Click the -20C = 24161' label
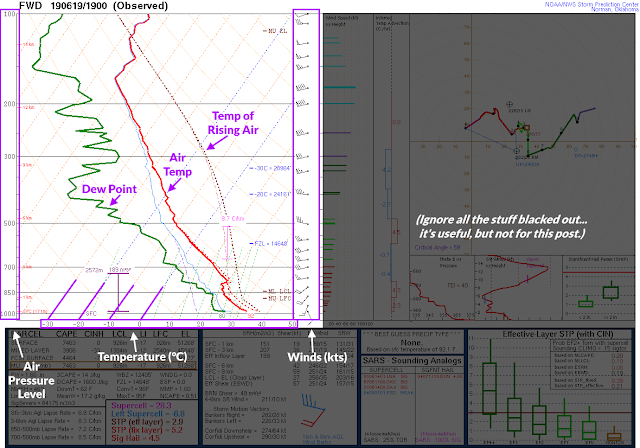640x448 pixels. tap(270, 194)
